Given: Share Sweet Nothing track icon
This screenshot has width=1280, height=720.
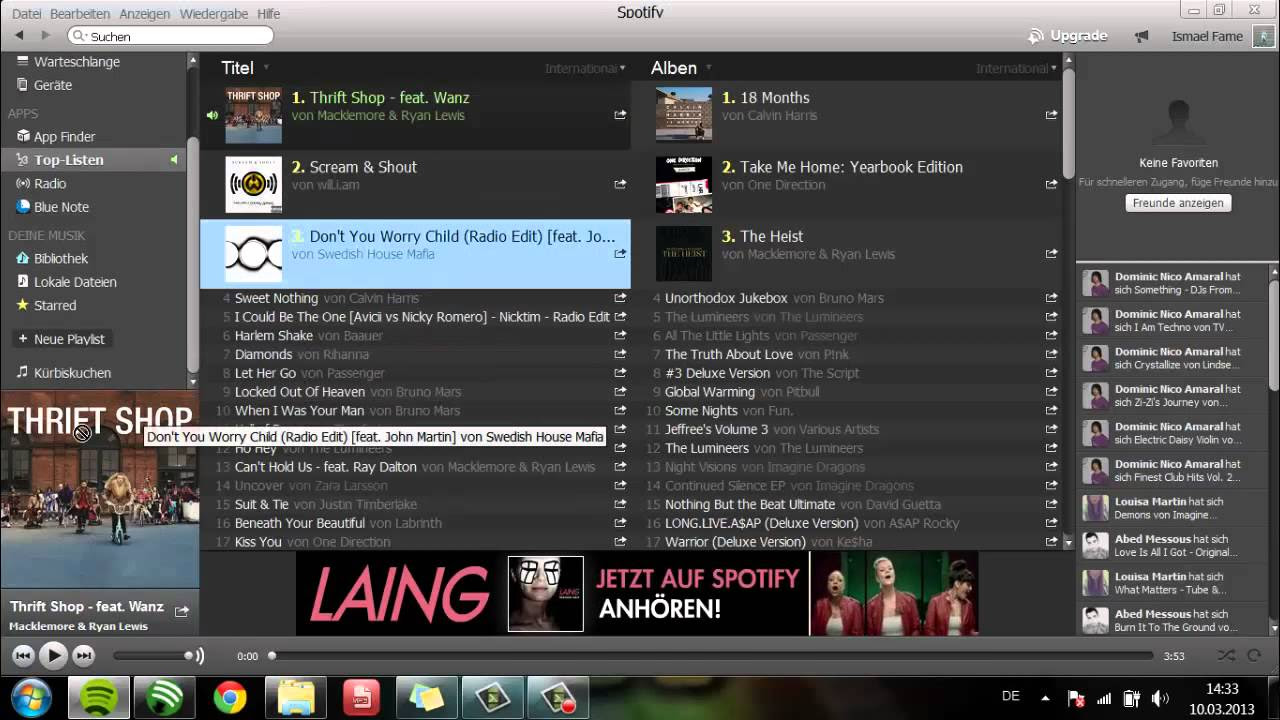Looking at the screenshot, I should 620,298.
